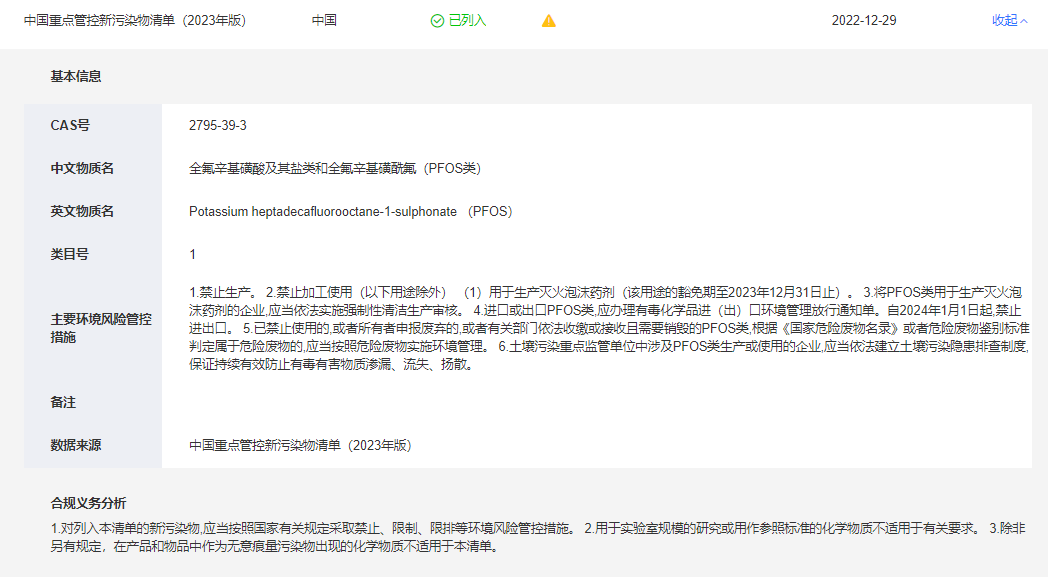Click the date 2022-12-29

pos(864,21)
